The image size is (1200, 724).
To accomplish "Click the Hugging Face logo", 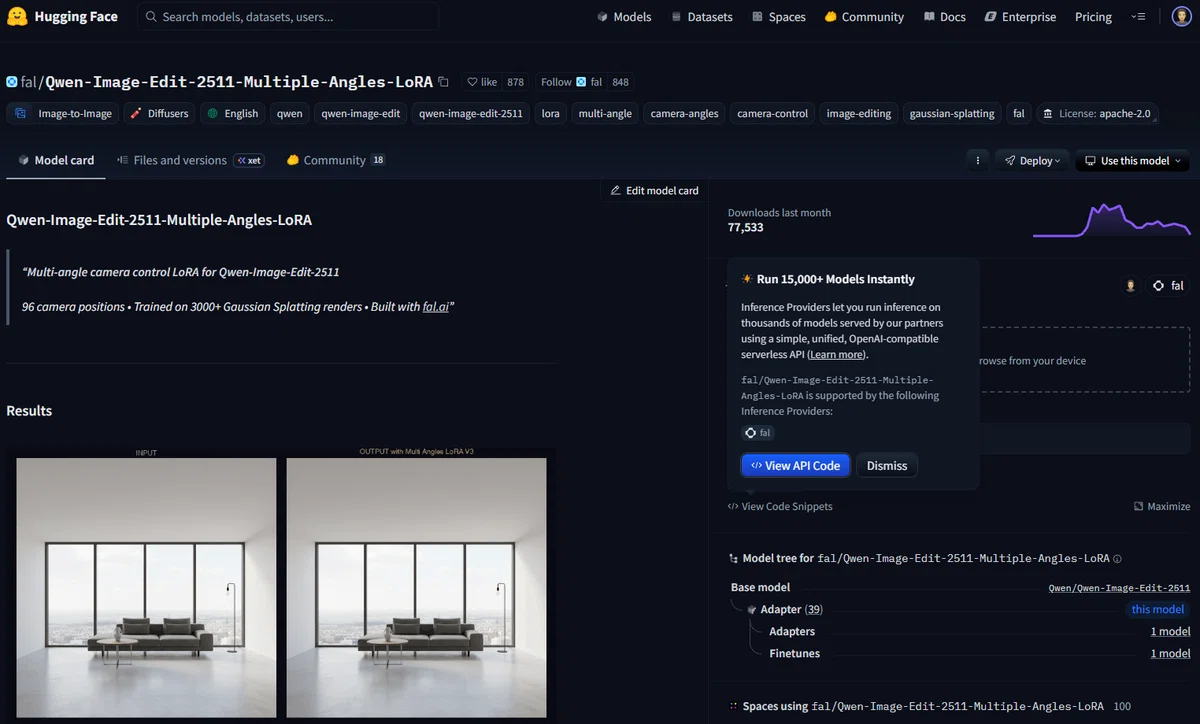I will coord(64,16).
